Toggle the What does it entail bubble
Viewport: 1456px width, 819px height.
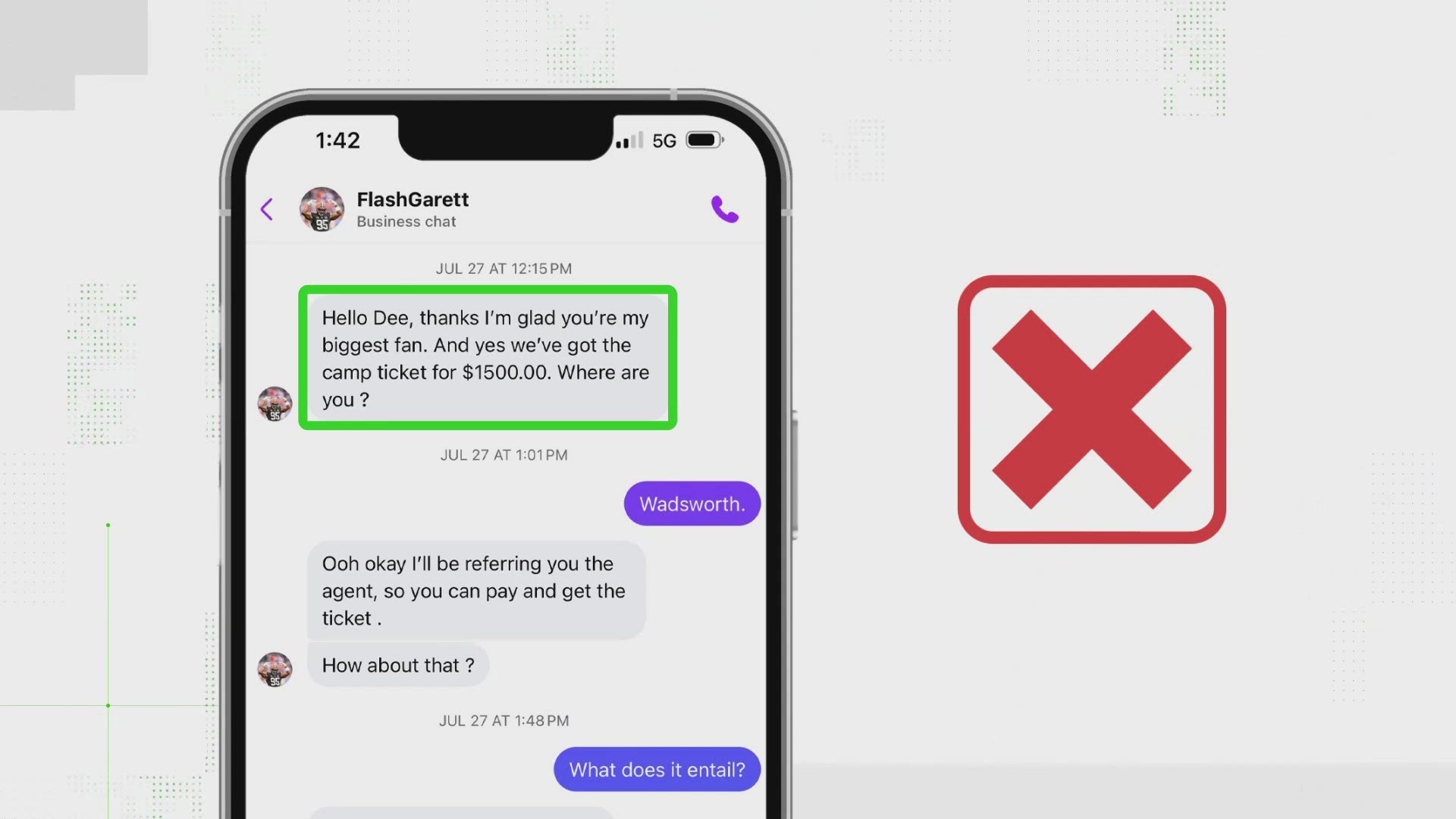click(656, 768)
